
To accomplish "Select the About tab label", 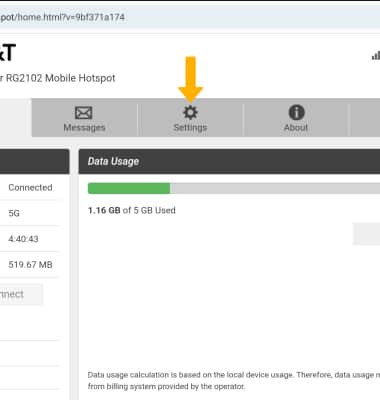I will (296, 128).
